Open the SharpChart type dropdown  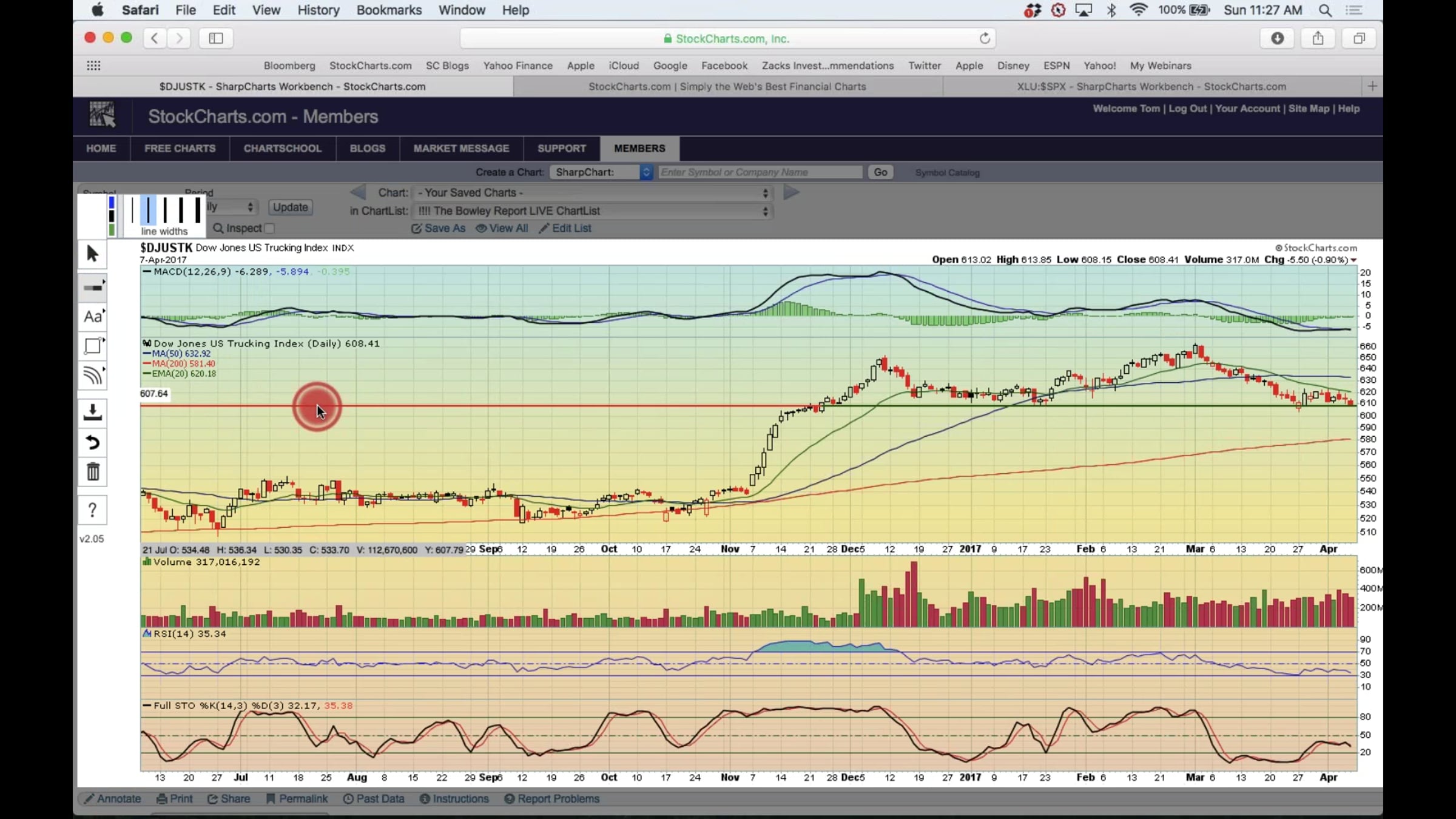(601, 172)
